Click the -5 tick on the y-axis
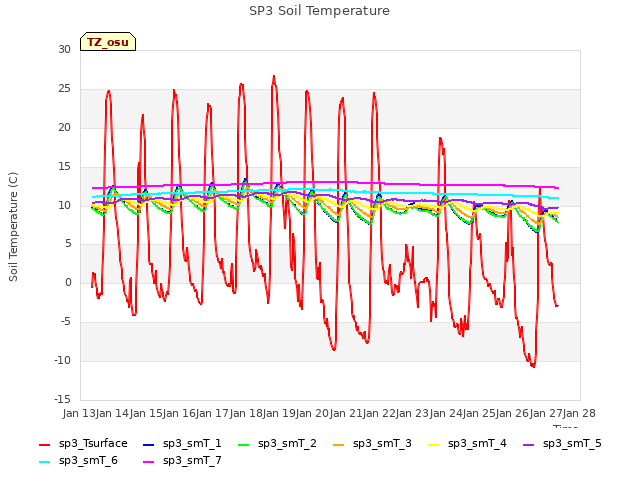 [63, 322]
